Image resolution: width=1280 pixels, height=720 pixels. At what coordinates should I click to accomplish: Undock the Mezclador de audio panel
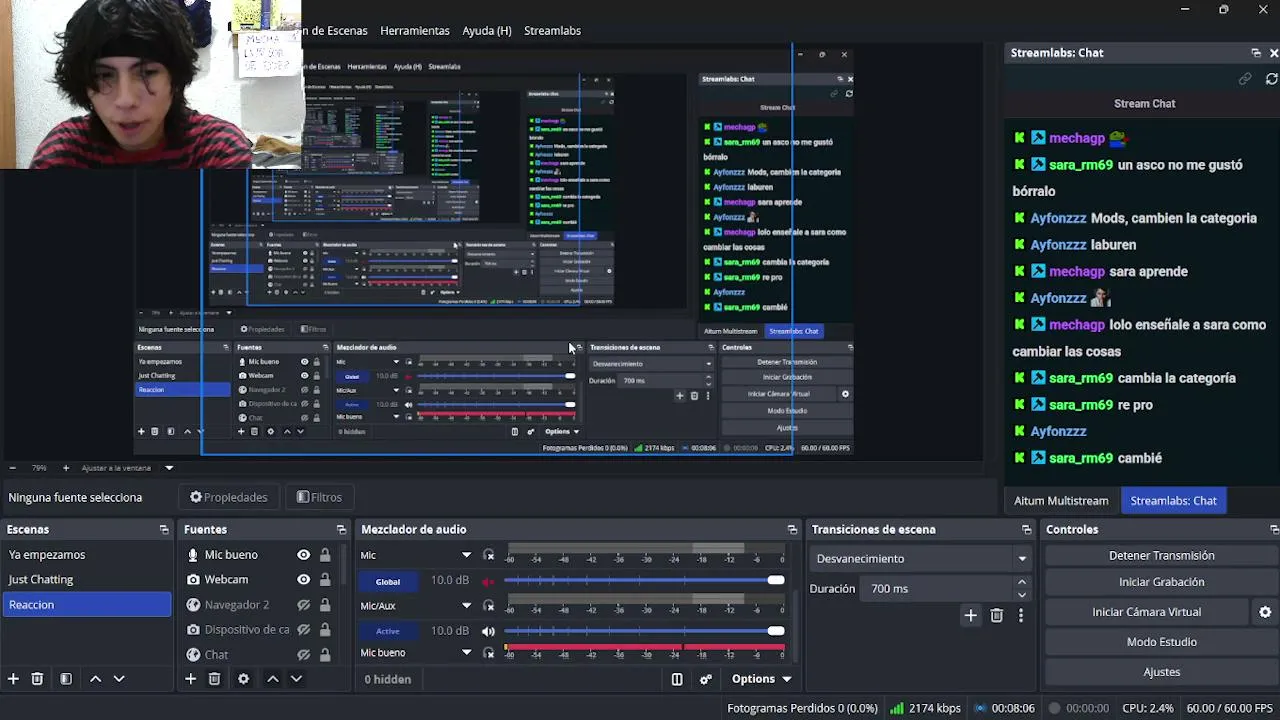point(792,530)
